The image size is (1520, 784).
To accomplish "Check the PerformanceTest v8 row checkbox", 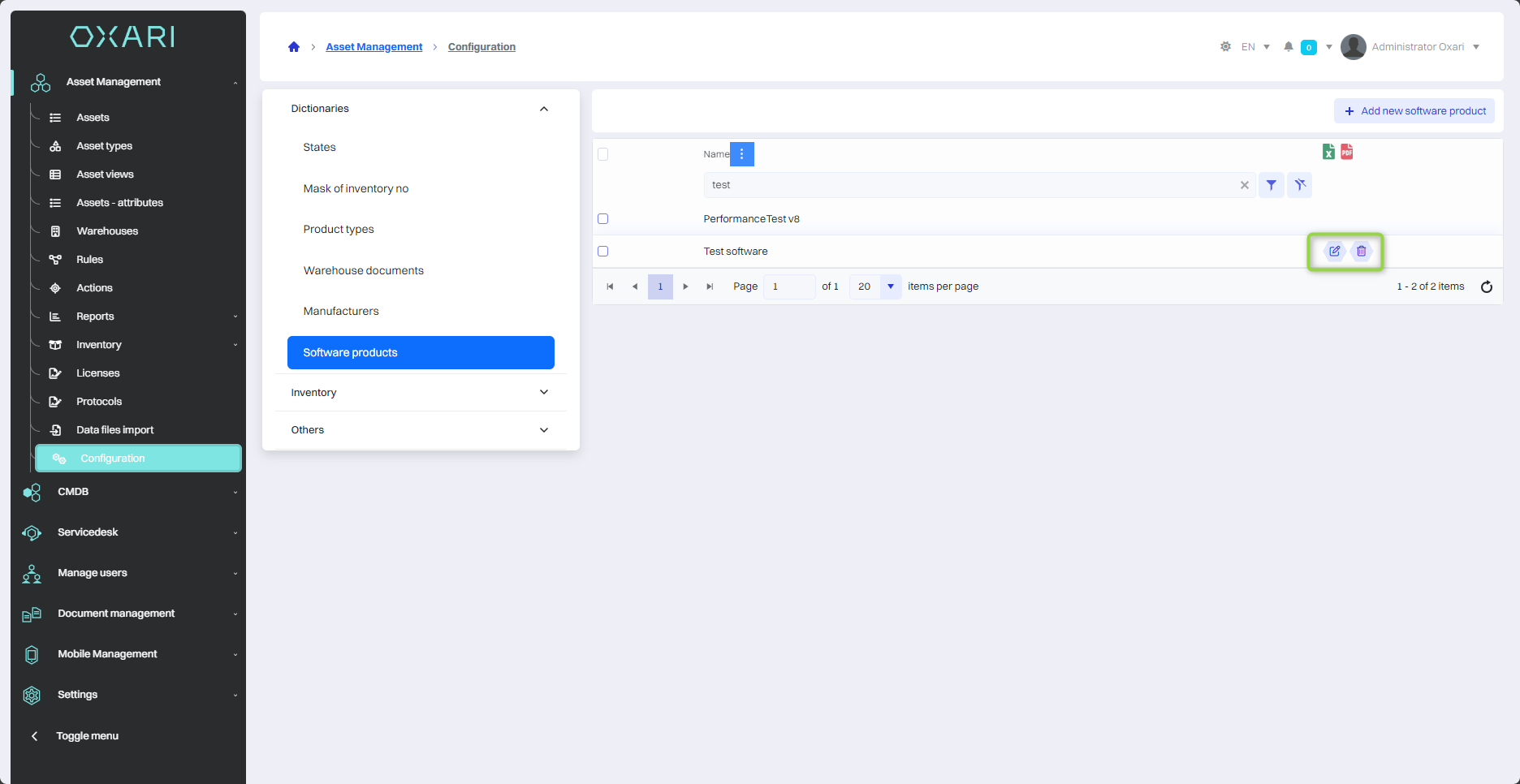I will coord(602,219).
